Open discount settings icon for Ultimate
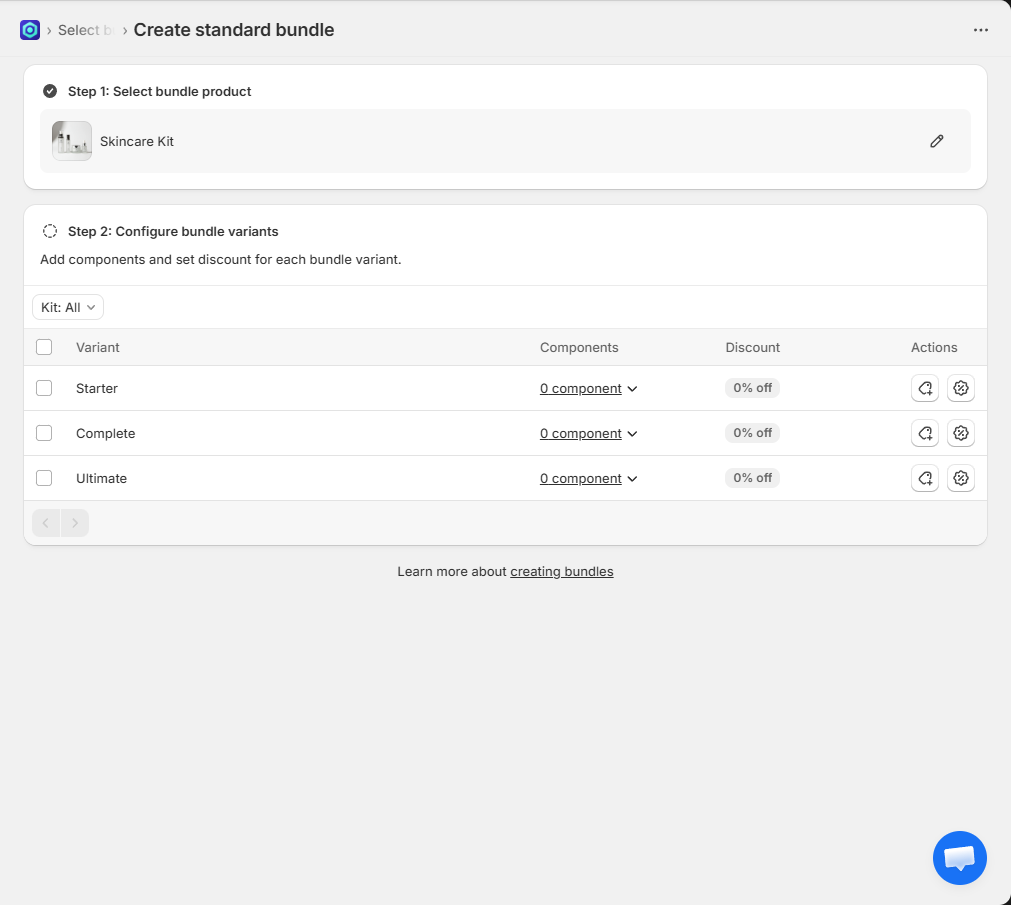This screenshot has width=1011, height=905. (x=961, y=478)
